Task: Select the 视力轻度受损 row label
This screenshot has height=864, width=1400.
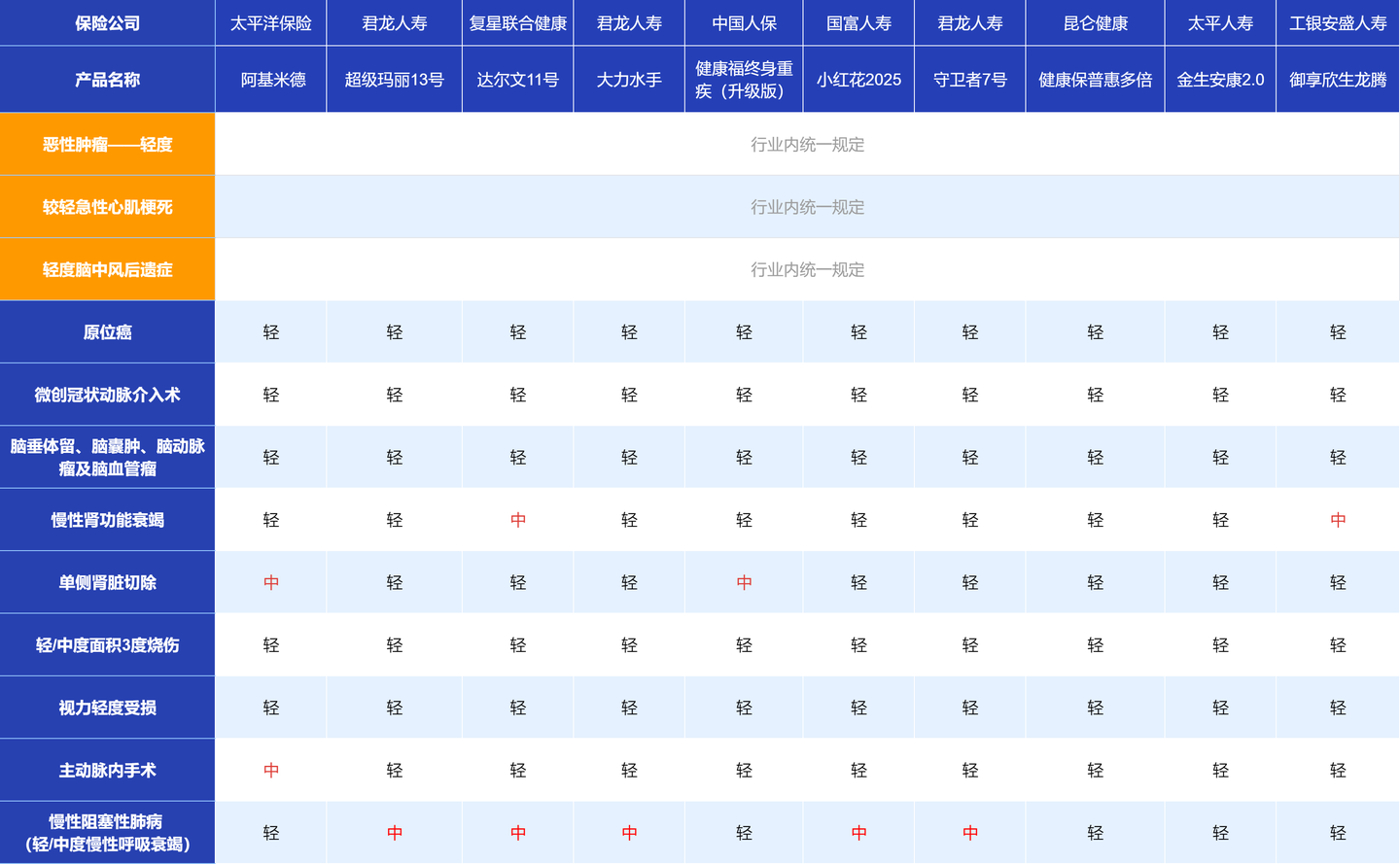Action: (x=107, y=708)
